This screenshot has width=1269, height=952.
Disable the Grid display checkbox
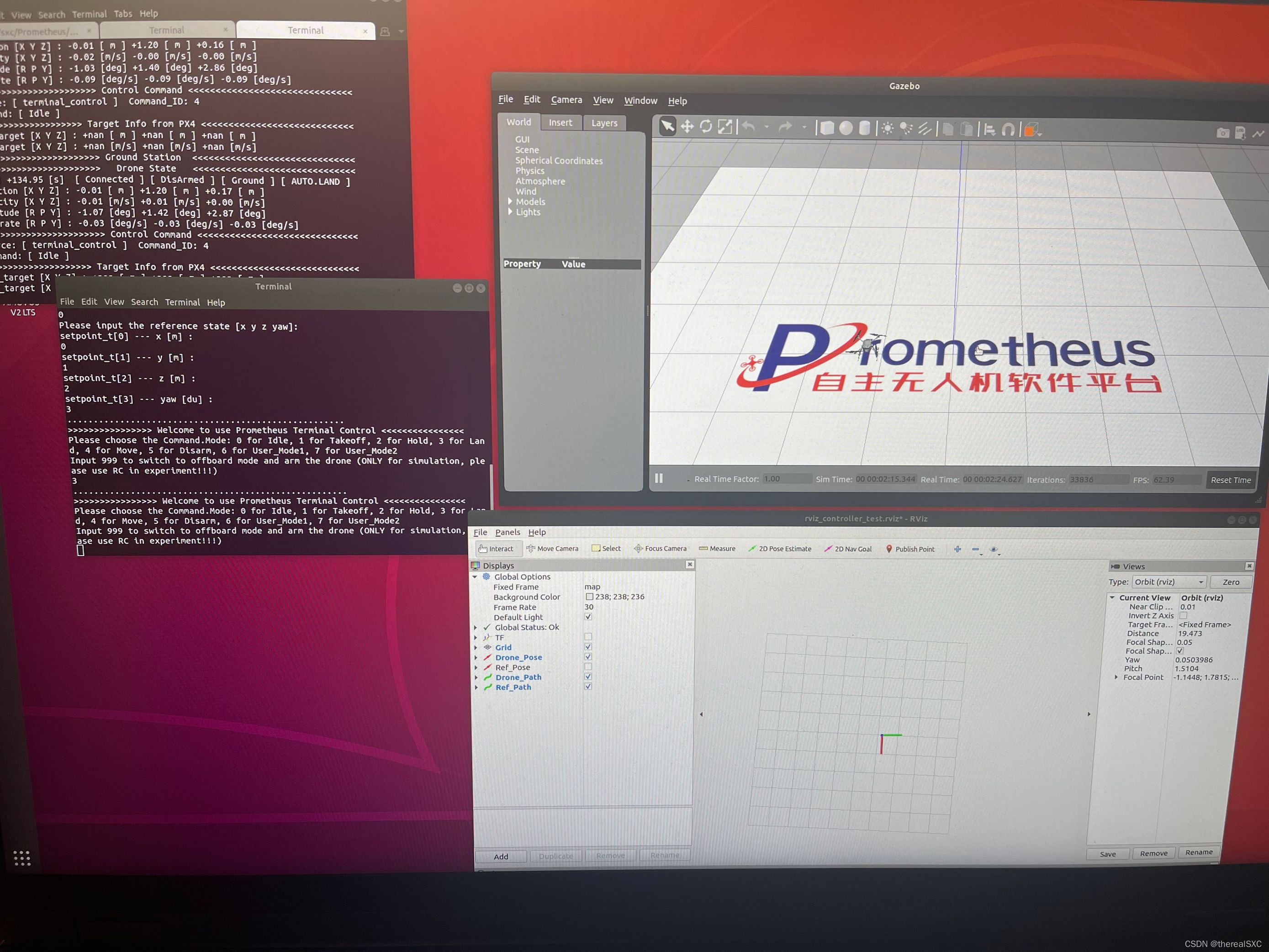pos(588,647)
